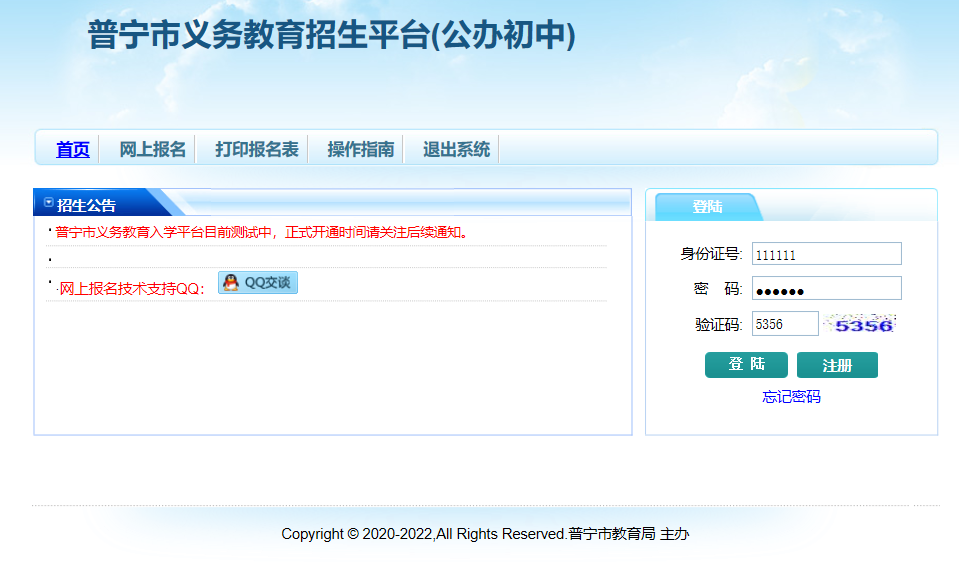Choose 退出系统 to log out
959x562 pixels.
(456, 150)
